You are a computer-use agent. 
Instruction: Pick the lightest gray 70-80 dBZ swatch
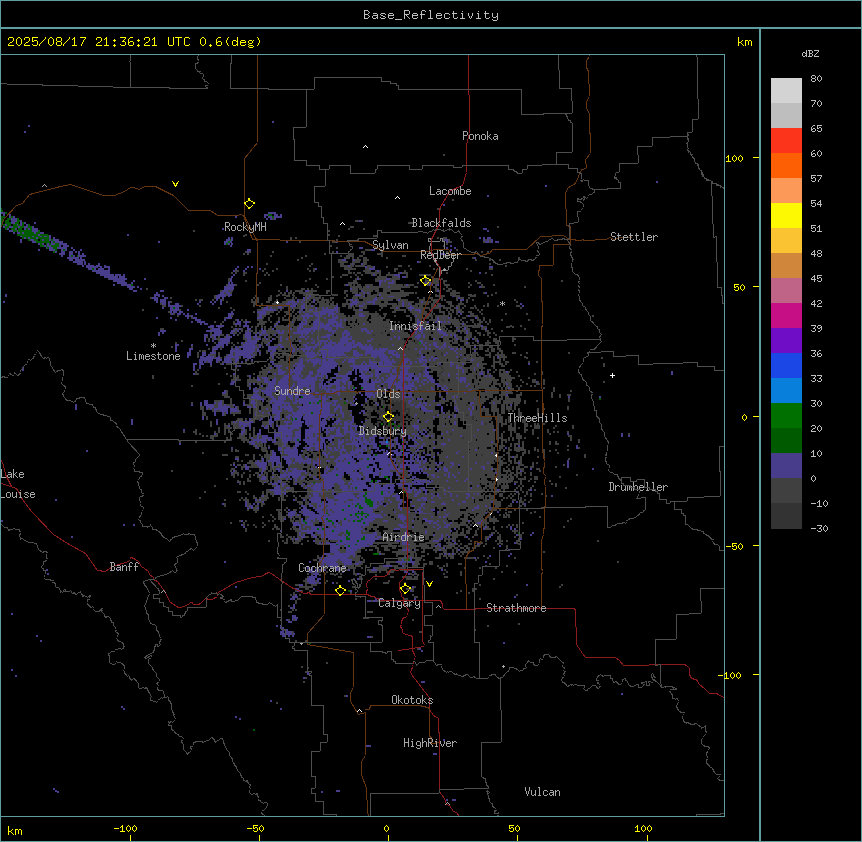point(786,90)
